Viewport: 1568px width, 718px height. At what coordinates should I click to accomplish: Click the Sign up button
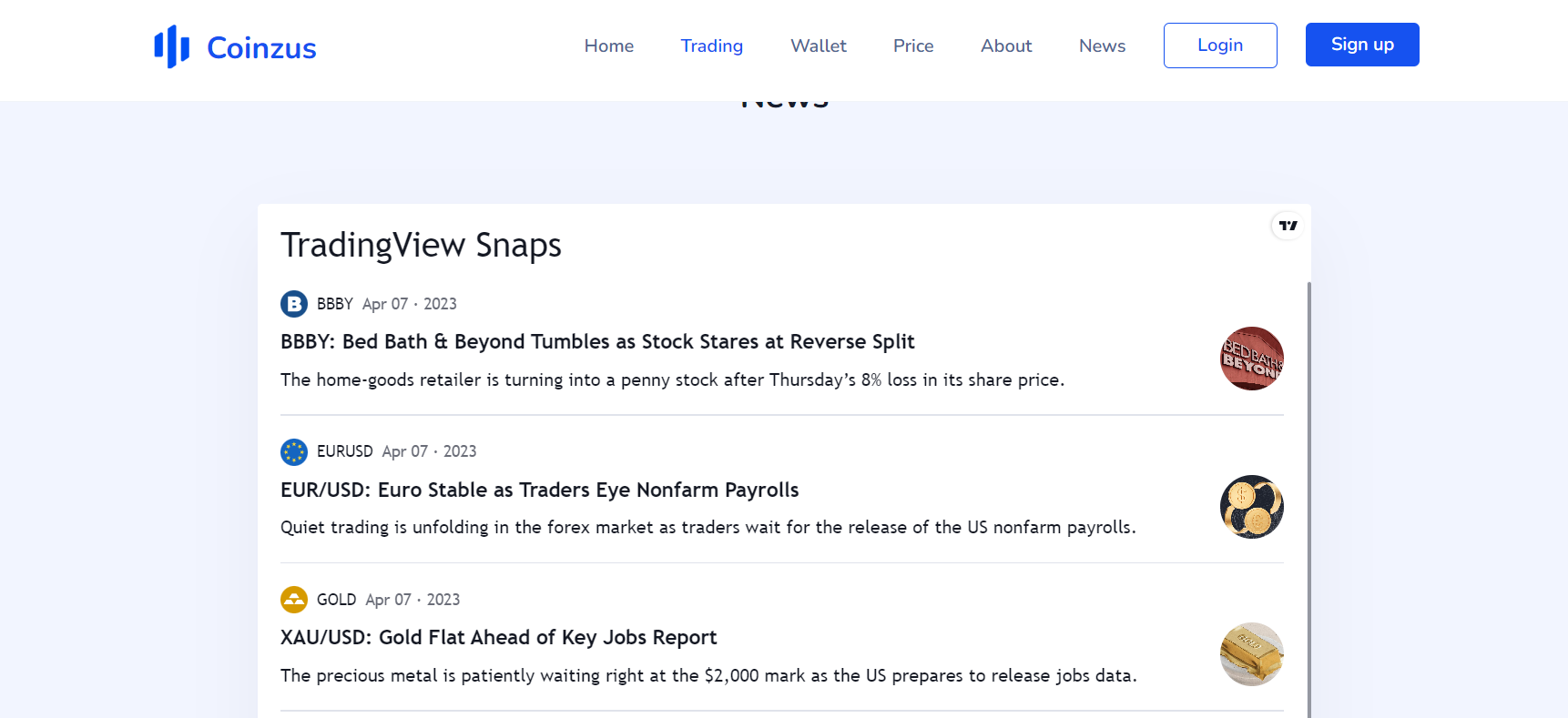click(1361, 45)
